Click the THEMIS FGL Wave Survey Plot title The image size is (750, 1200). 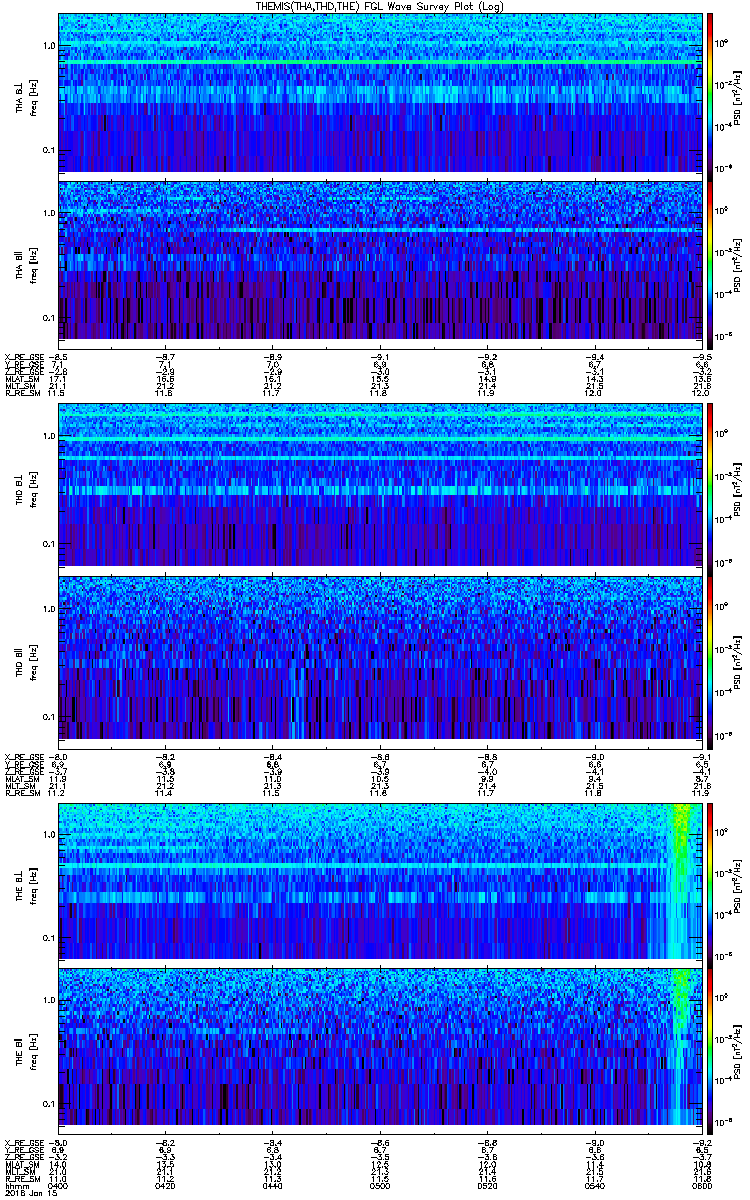pyautogui.click(x=381, y=6)
